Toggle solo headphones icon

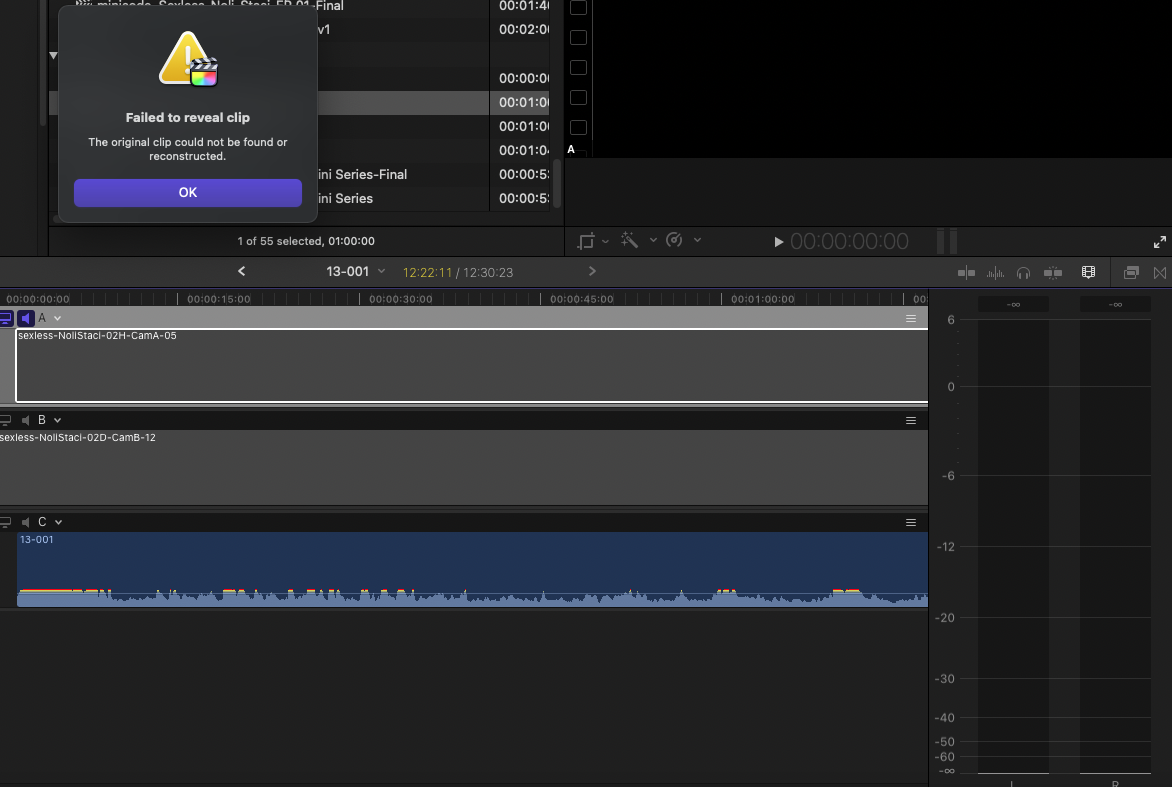1023,272
